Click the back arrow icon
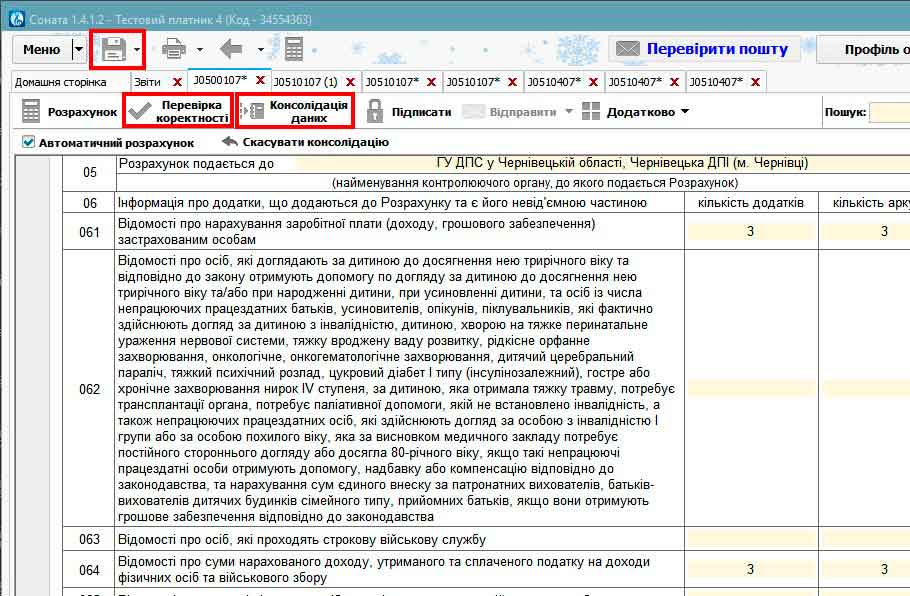Image resolution: width=910 pixels, height=596 pixels. (x=231, y=49)
